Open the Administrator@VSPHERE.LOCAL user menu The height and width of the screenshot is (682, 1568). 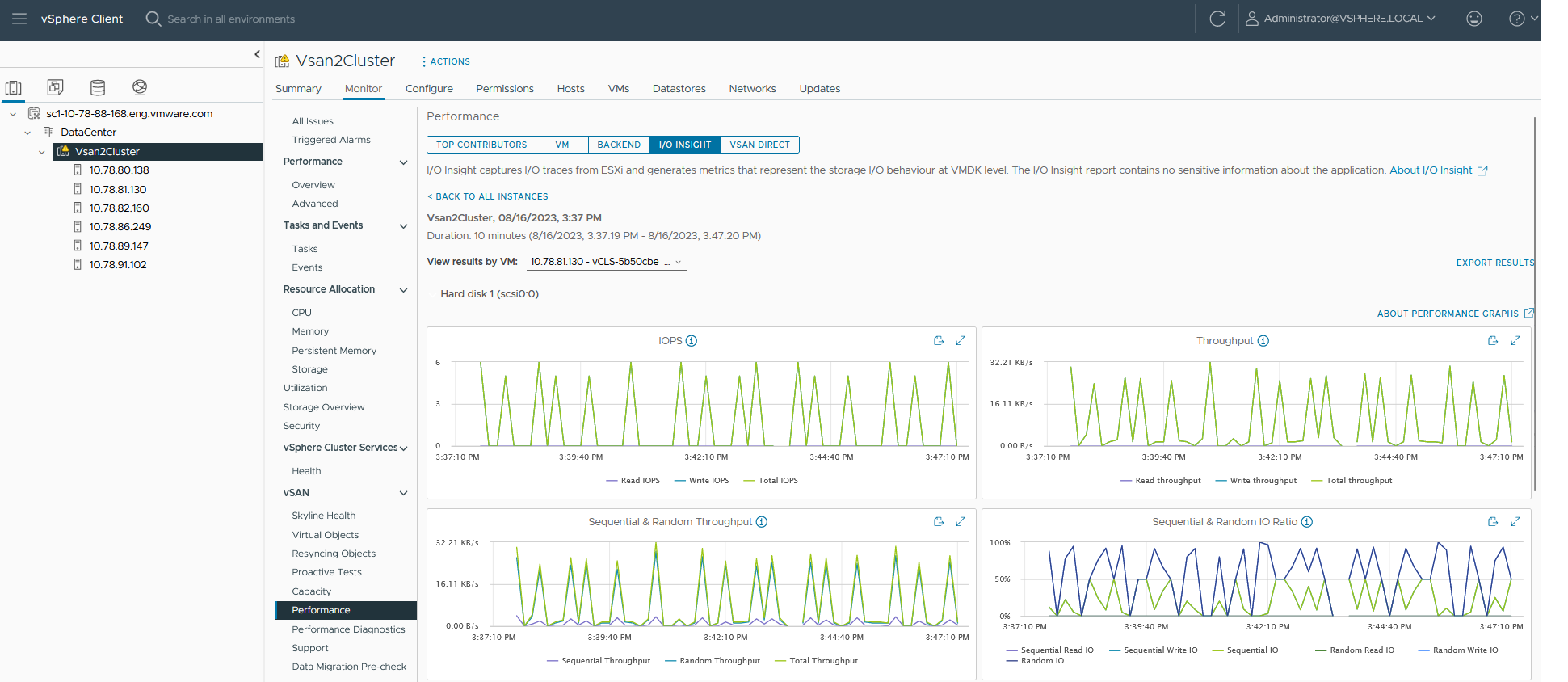[x=1349, y=19]
